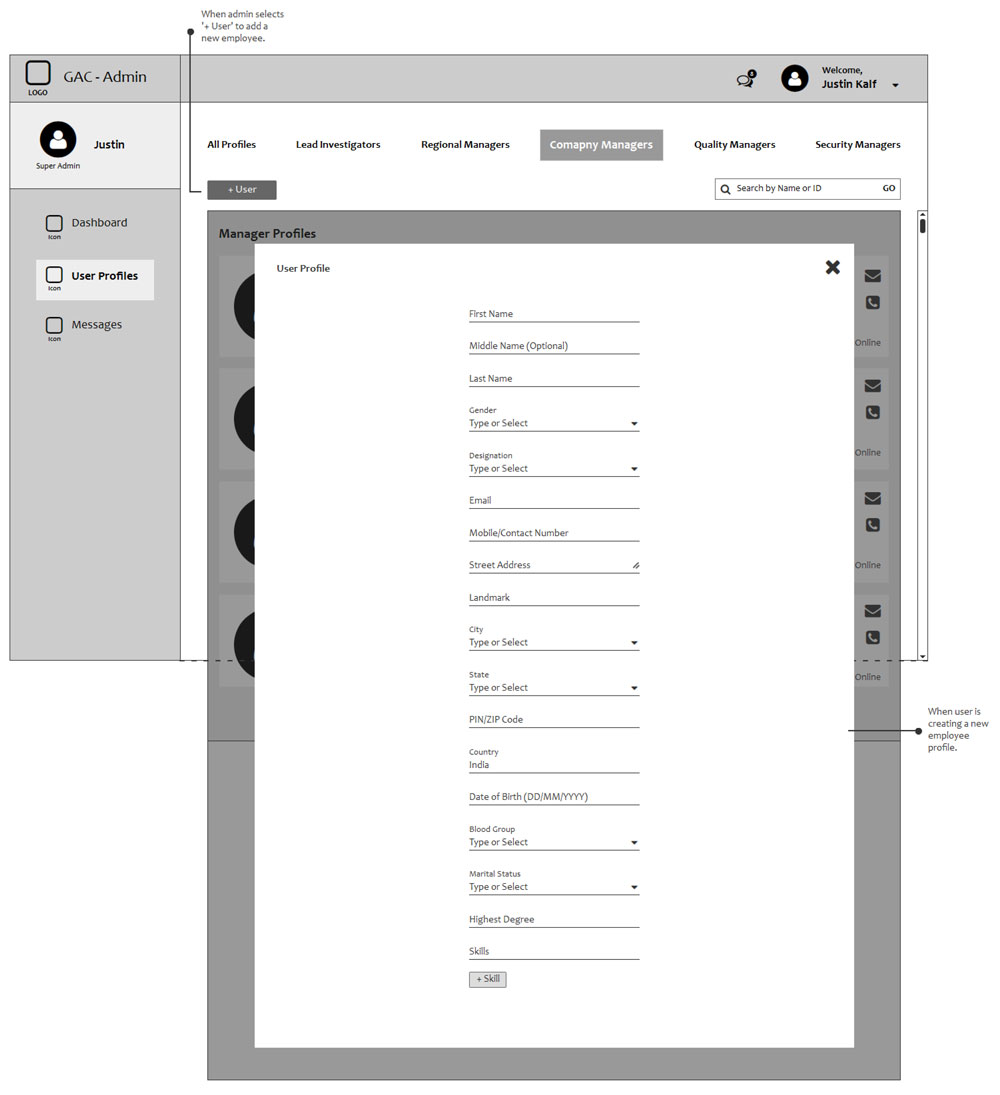Open the chat notifications icon

pyautogui.click(x=745, y=80)
